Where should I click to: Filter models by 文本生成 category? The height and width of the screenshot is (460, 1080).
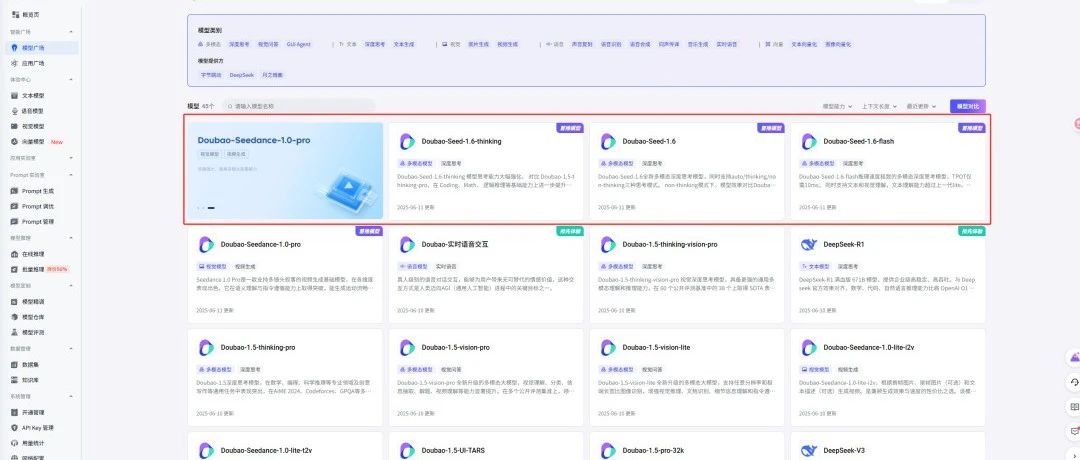tap(404, 44)
